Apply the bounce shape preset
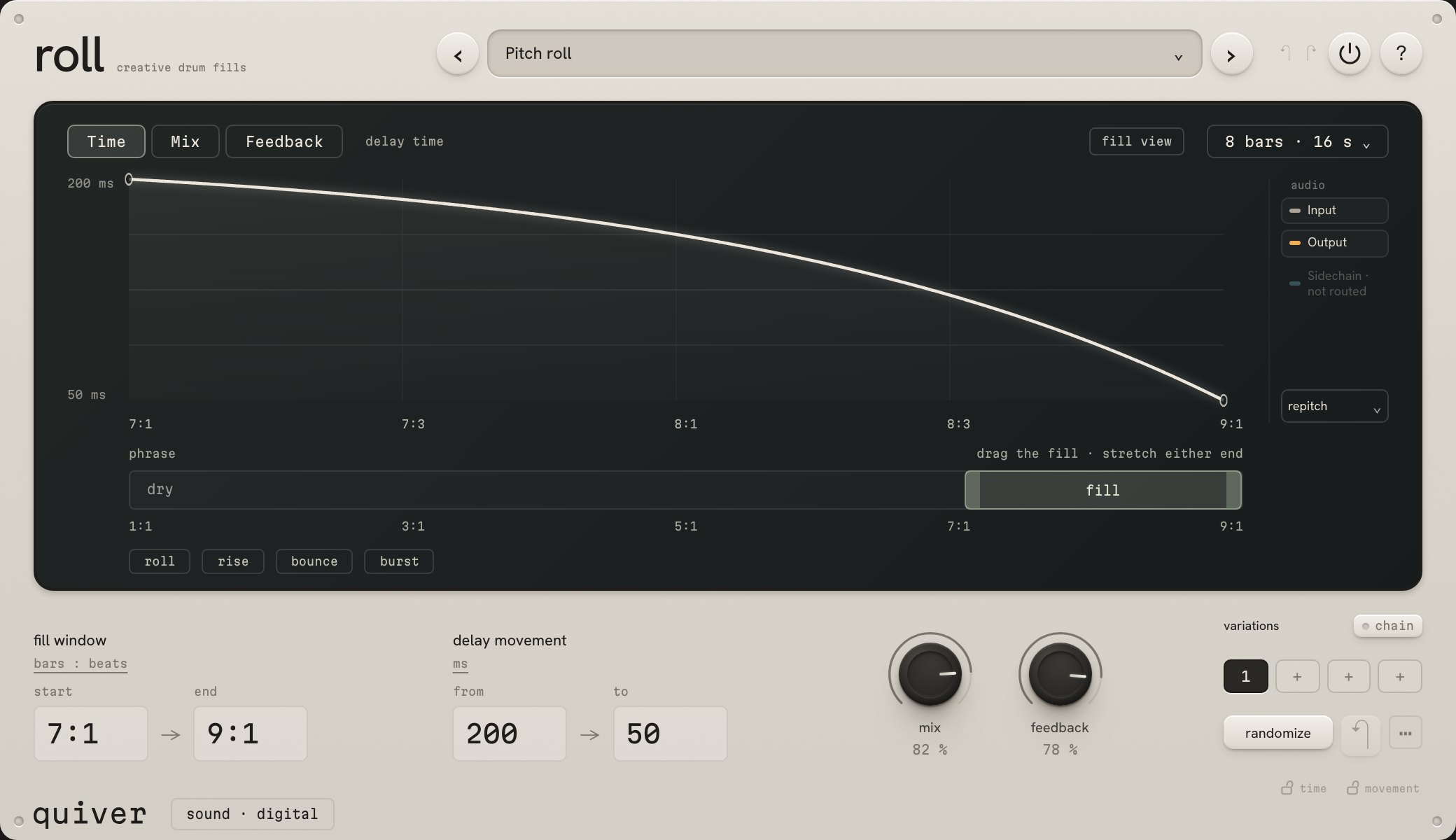This screenshot has width=1456, height=840. 314,561
